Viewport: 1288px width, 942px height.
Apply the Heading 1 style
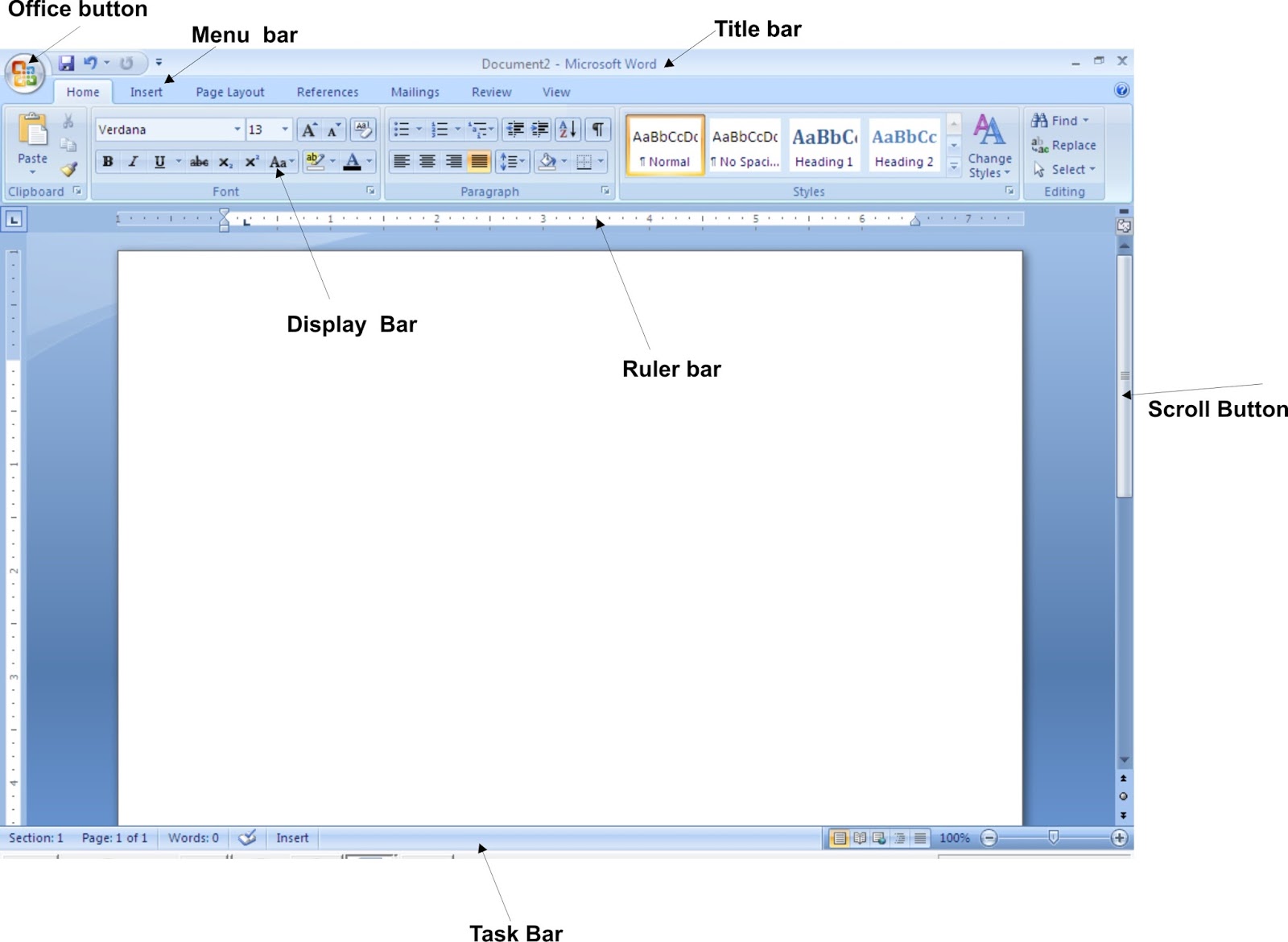point(824,145)
